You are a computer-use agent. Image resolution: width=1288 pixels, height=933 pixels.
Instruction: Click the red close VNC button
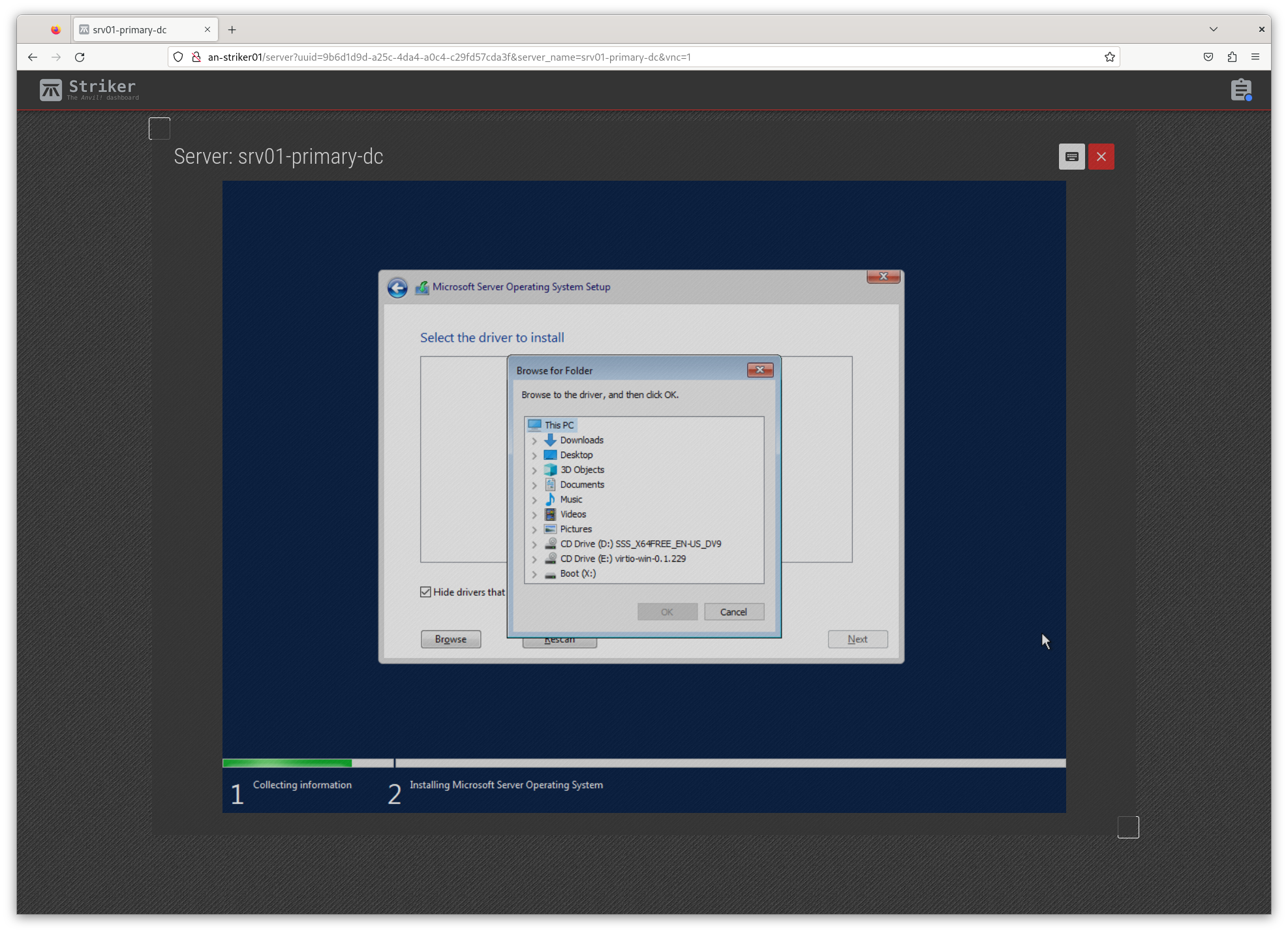coord(1101,157)
